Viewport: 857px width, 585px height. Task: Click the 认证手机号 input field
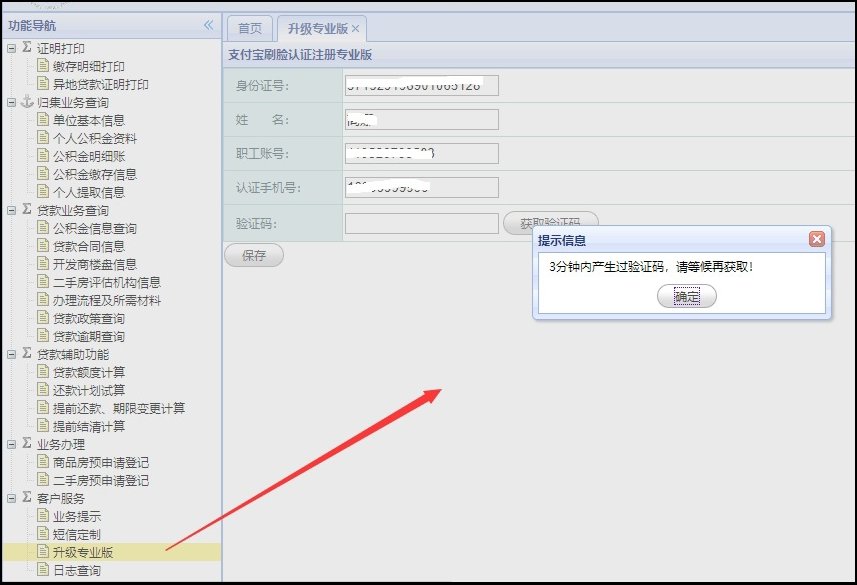click(421, 188)
